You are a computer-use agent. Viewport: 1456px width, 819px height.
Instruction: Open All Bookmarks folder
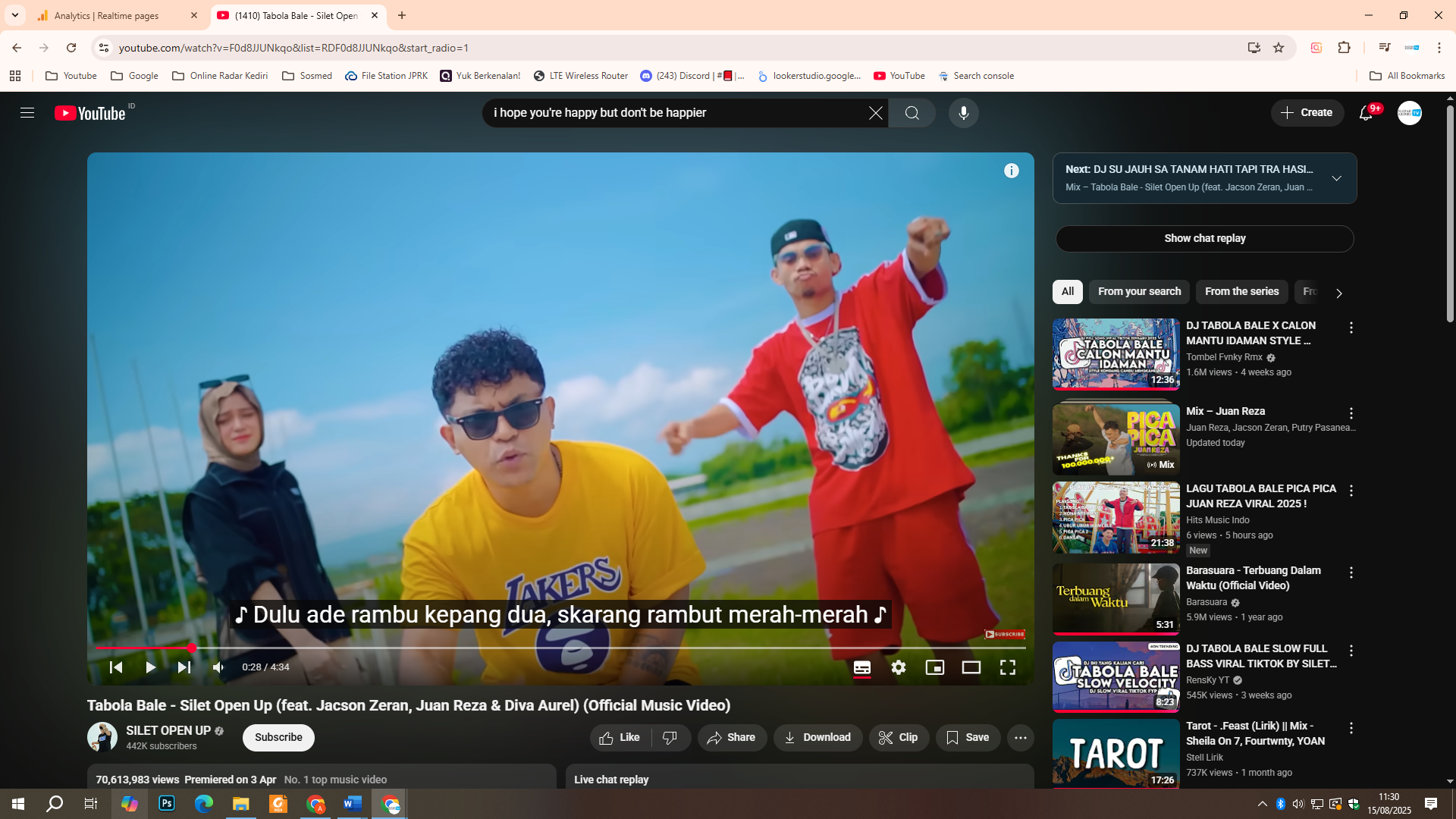1407,76
